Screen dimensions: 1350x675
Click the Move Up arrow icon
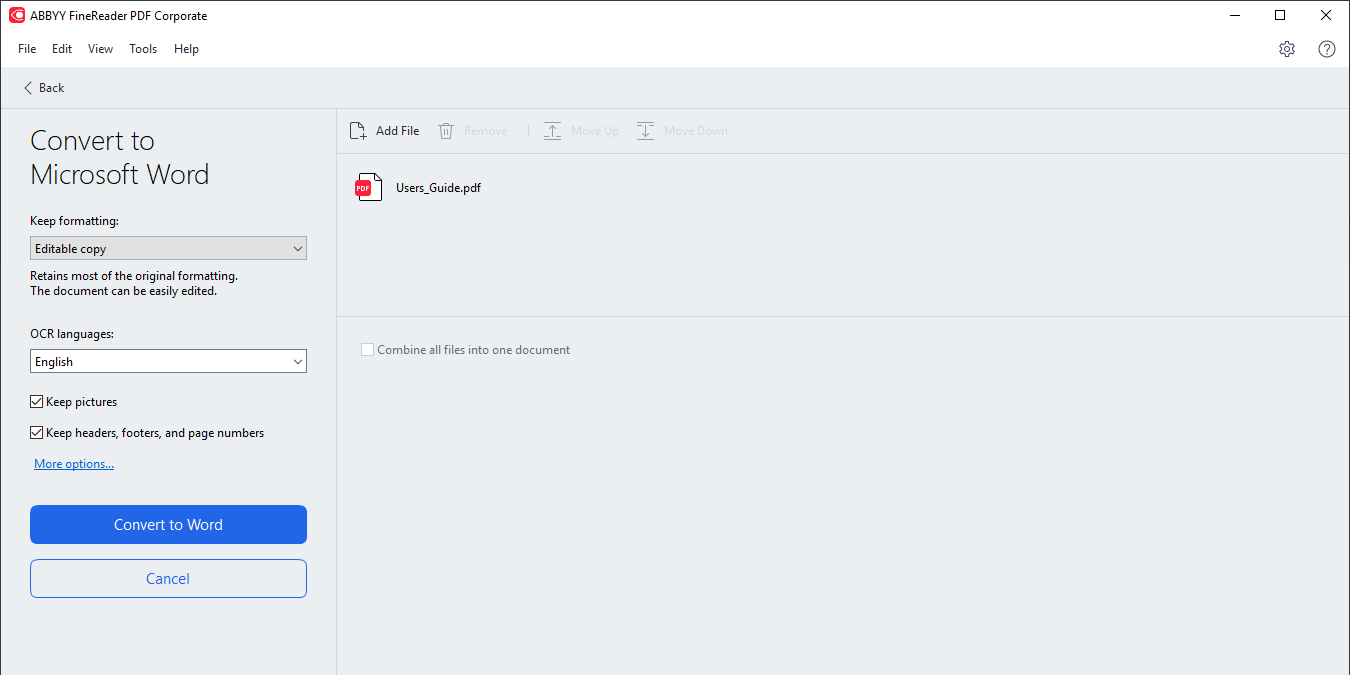pyautogui.click(x=552, y=131)
